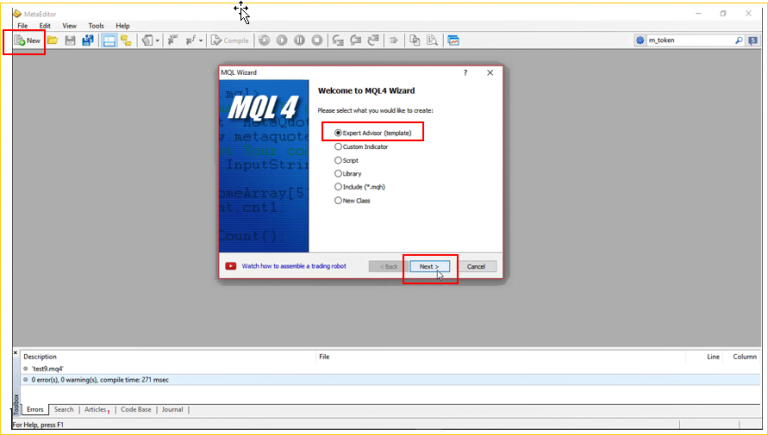Click the arrow toolbar icon after Step Out
This screenshot has height=435, width=768.
[393, 41]
